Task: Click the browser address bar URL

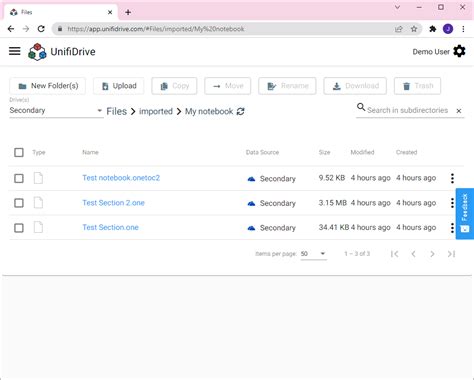Action: (x=156, y=29)
